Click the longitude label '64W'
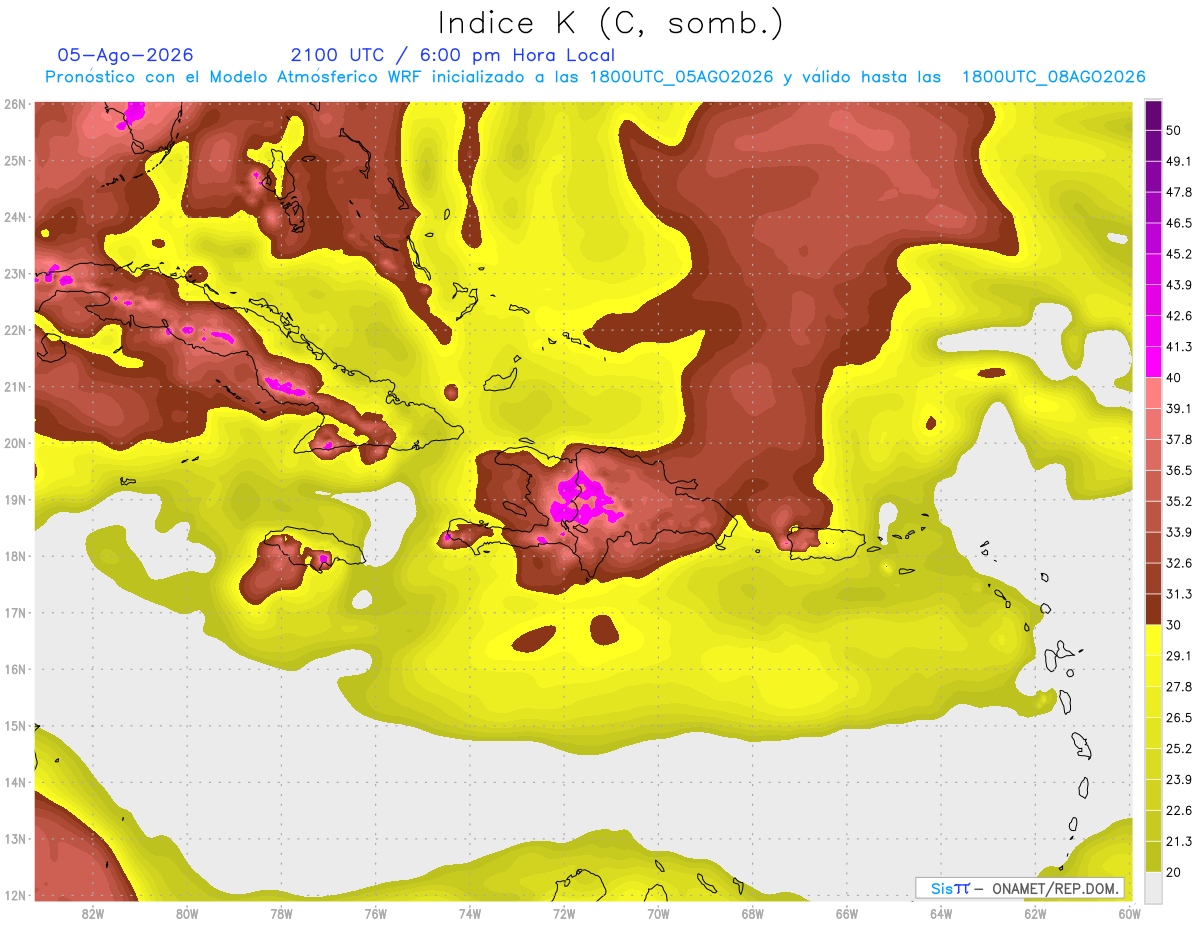Viewport: 1200px width, 927px height. pyautogui.click(x=940, y=914)
